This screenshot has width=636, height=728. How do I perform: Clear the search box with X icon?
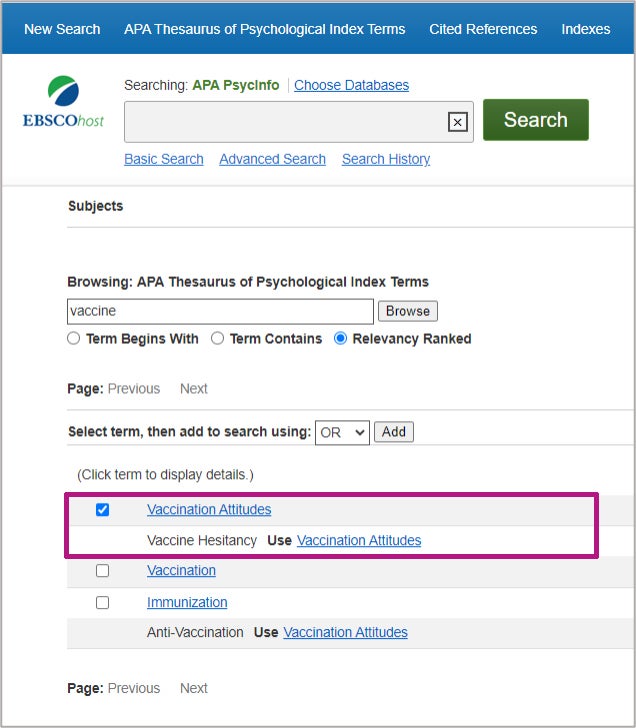pyautogui.click(x=457, y=122)
